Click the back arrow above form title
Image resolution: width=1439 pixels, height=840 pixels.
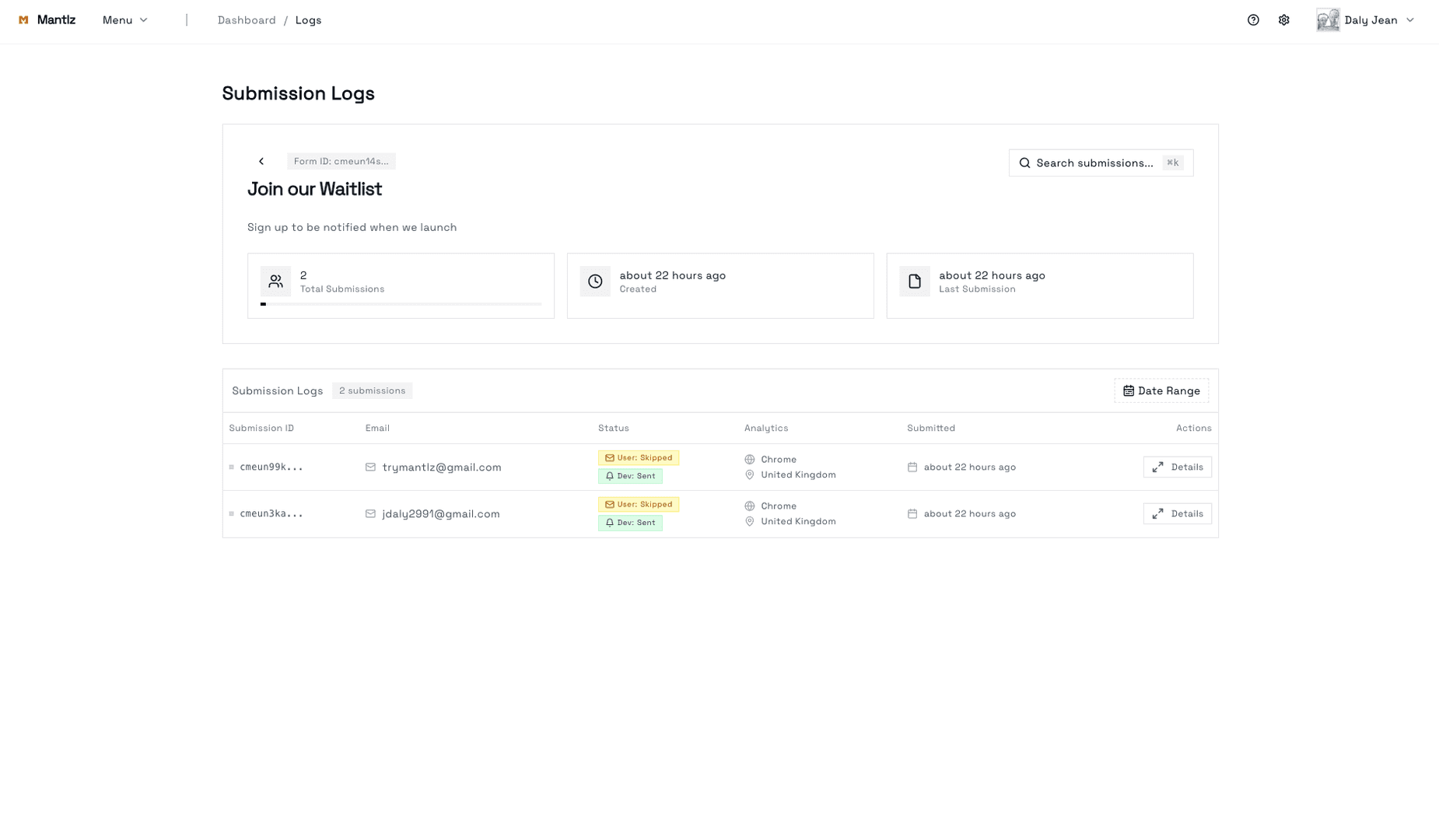click(261, 161)
